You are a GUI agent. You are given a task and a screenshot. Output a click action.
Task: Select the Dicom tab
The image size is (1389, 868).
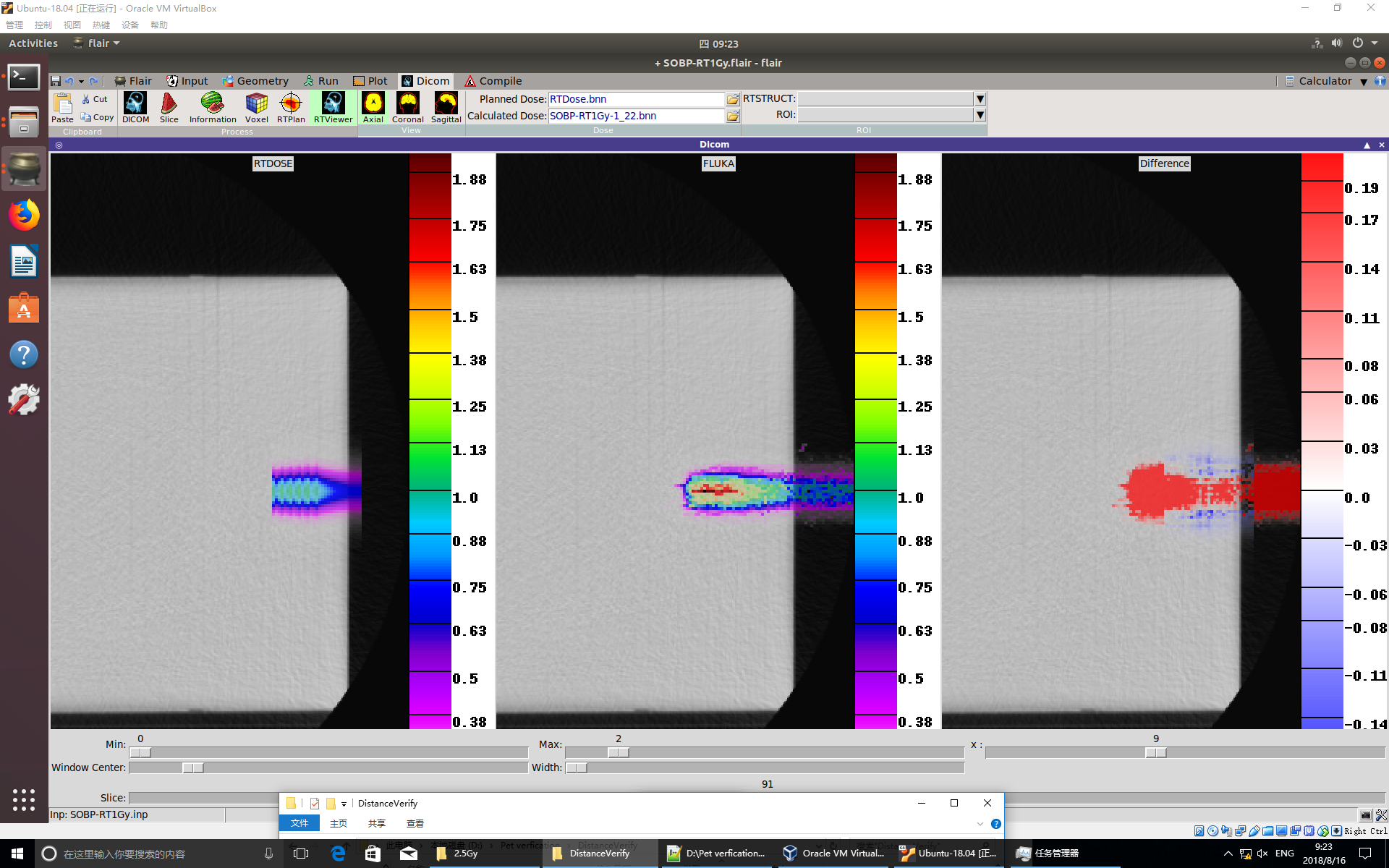pos(425,81)
